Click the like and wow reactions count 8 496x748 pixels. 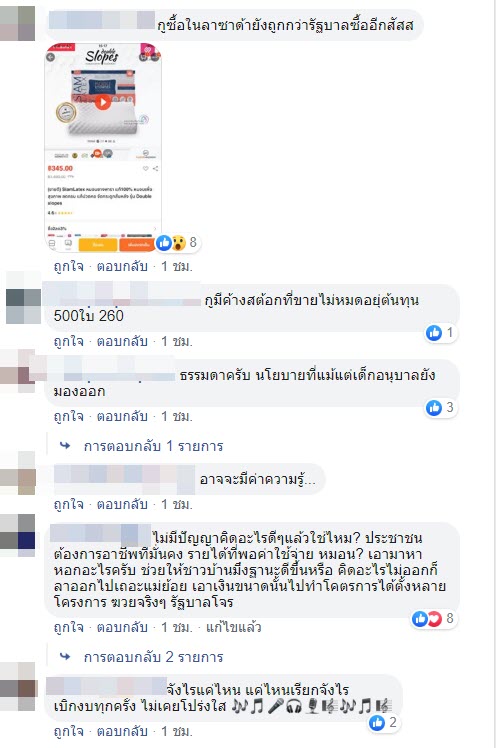tap(177, 243)
